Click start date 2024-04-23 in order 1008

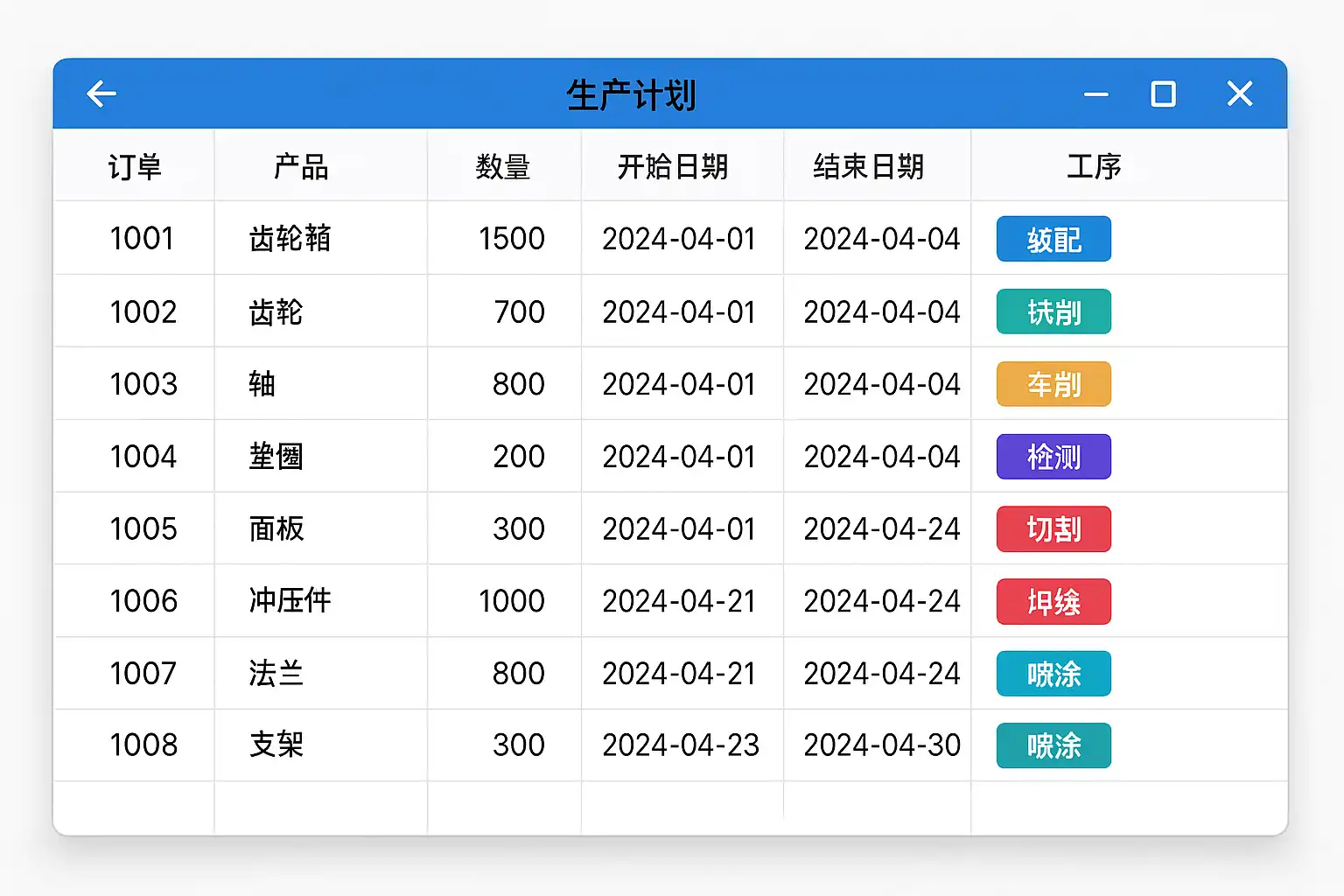681,745
